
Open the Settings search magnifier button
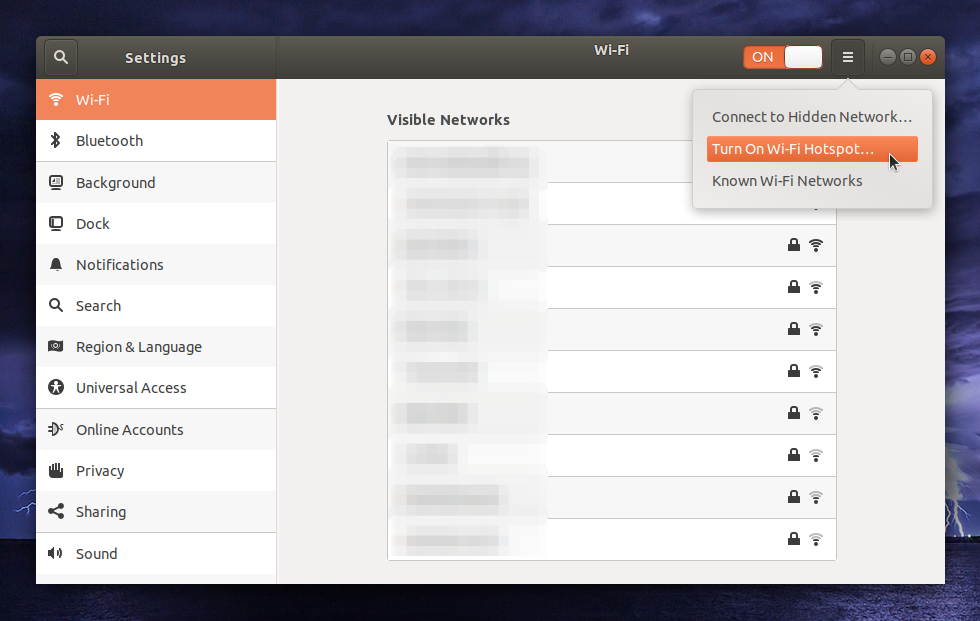click(x=61, y=57)
